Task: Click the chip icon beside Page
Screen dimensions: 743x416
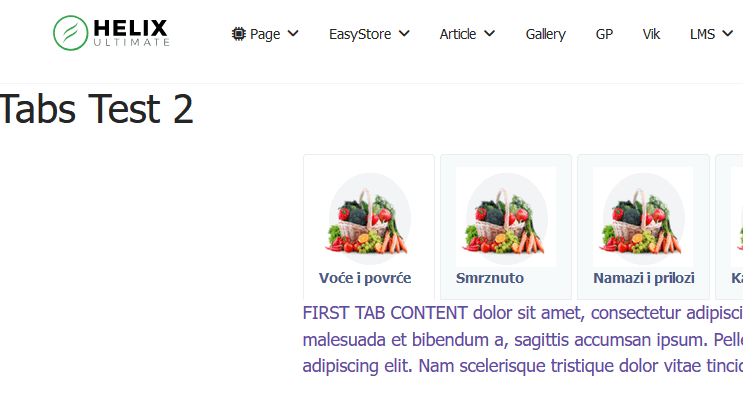Action: pyautogui.click(x=238, y=34)
